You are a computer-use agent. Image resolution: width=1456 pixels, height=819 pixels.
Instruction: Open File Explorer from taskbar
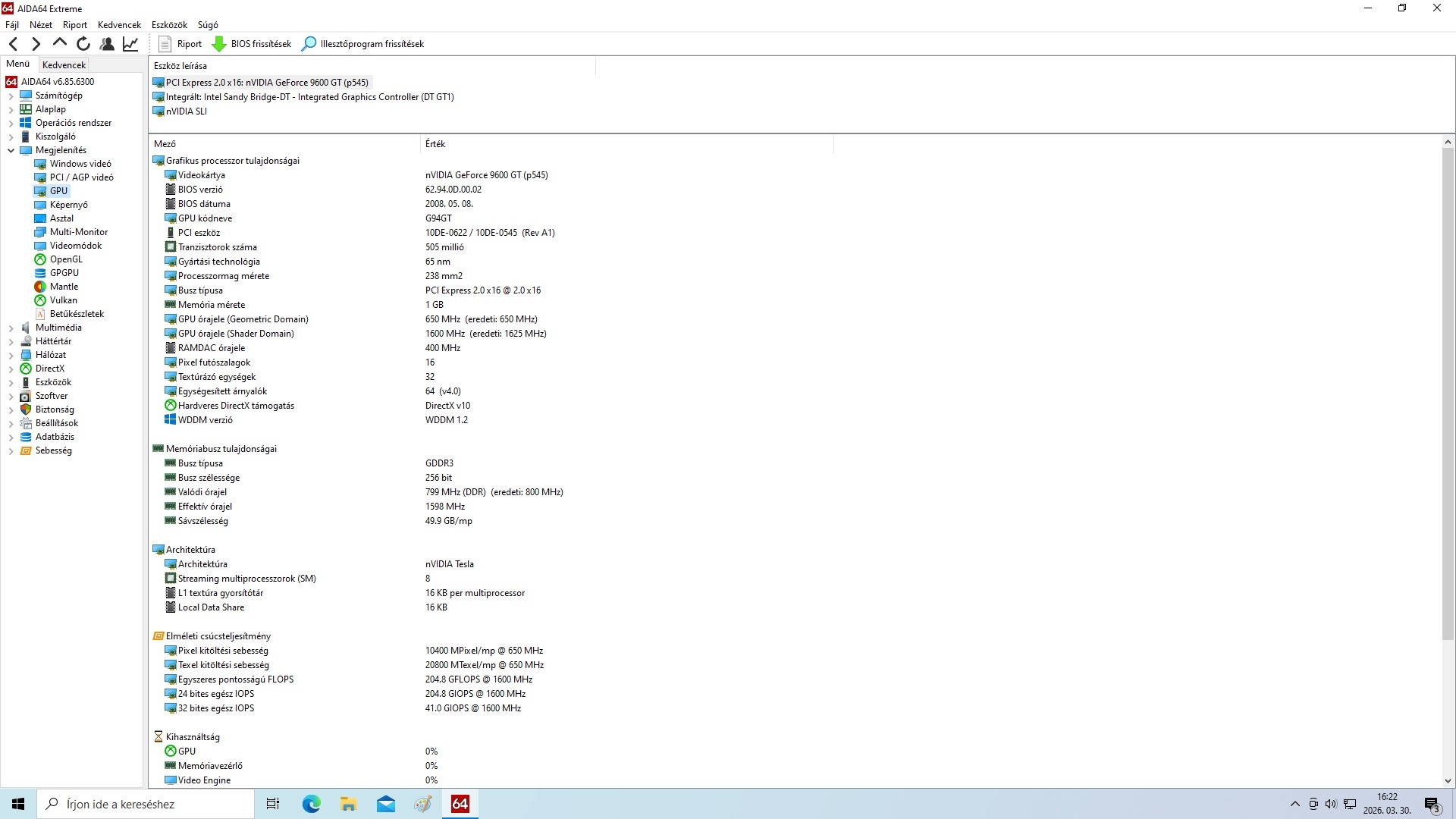click(348, 804)
